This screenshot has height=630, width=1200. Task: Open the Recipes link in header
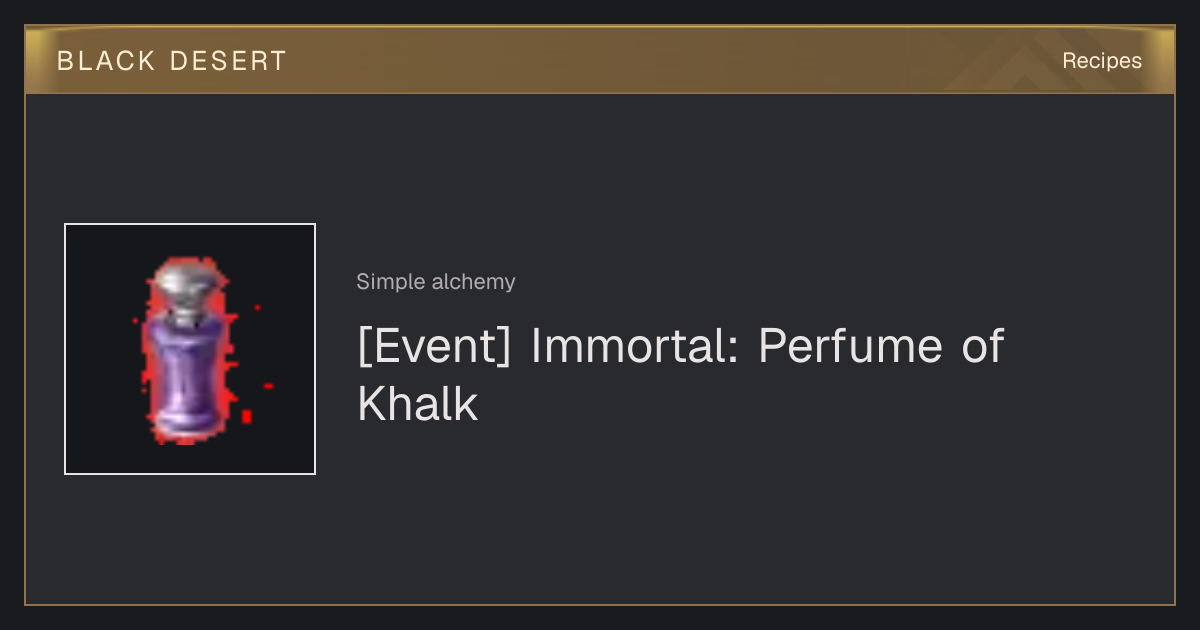click(1102, 61)
